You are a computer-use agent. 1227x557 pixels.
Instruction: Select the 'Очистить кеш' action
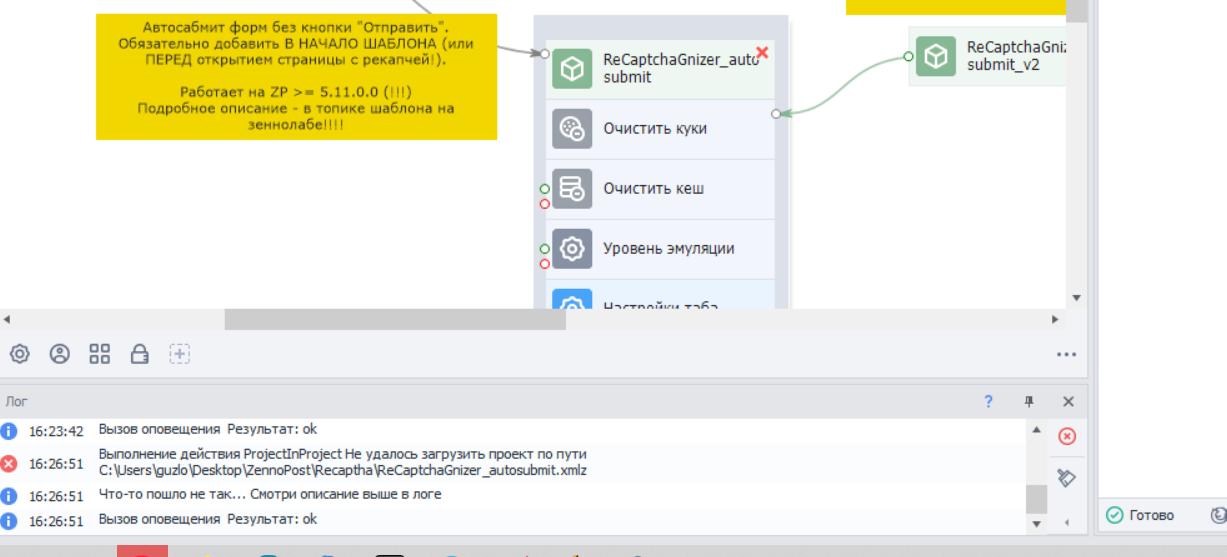coord(661,189)
